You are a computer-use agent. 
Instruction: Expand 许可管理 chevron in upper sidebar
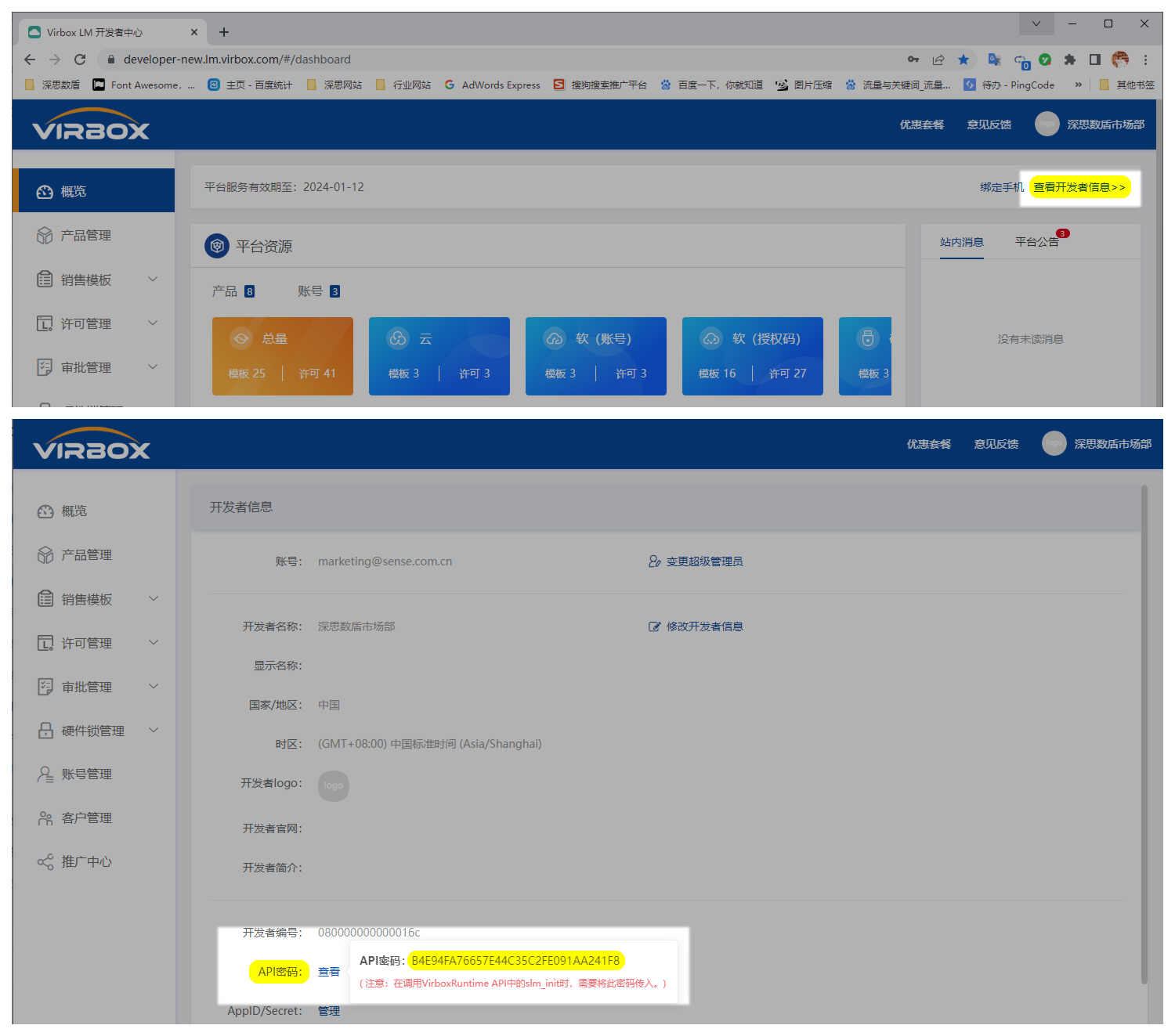(x=153, y=323)
